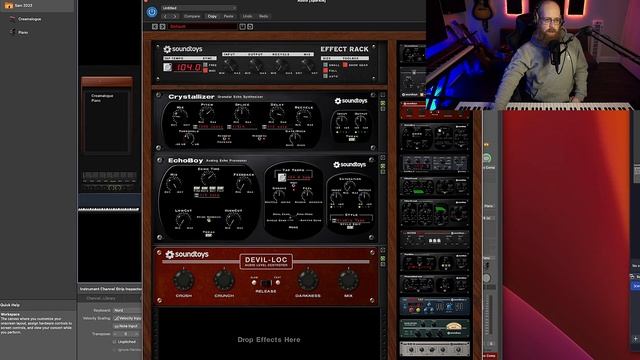Toggle Crystallizer bypass green side icon
This screenshot has height=360, width=640.
[383, 104]
